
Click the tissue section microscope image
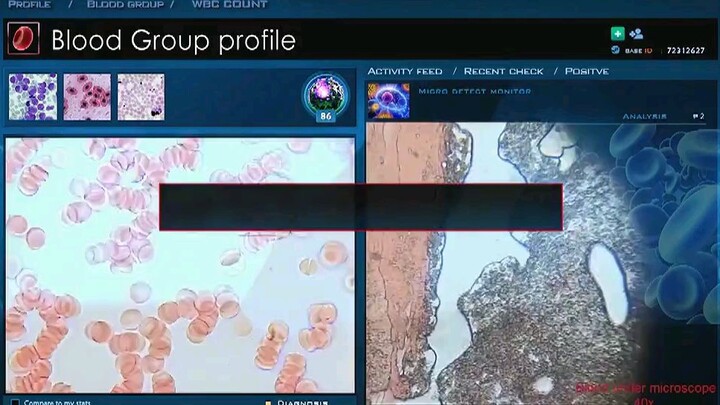(505, 264)
